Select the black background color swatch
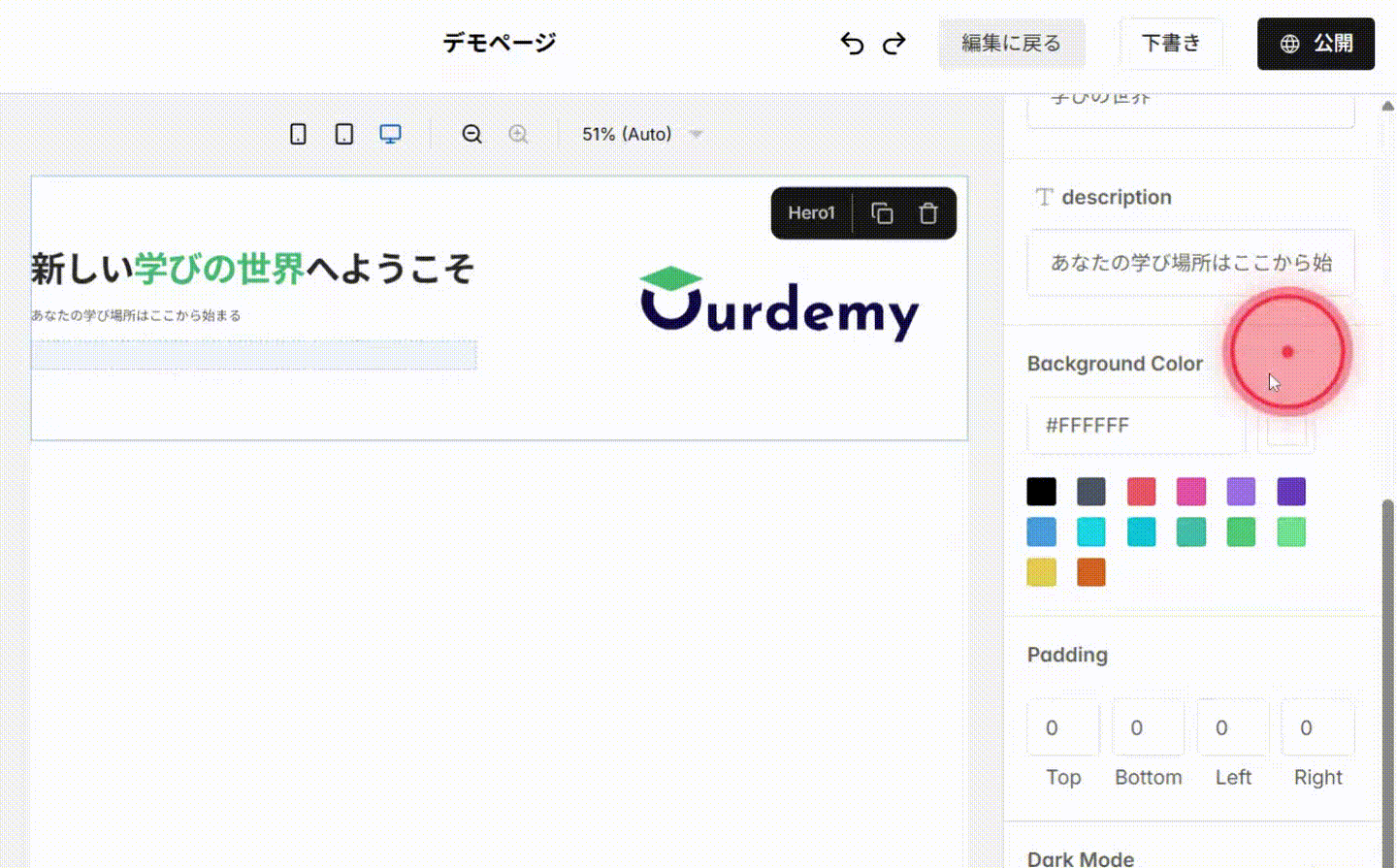 coord(1041,492)
